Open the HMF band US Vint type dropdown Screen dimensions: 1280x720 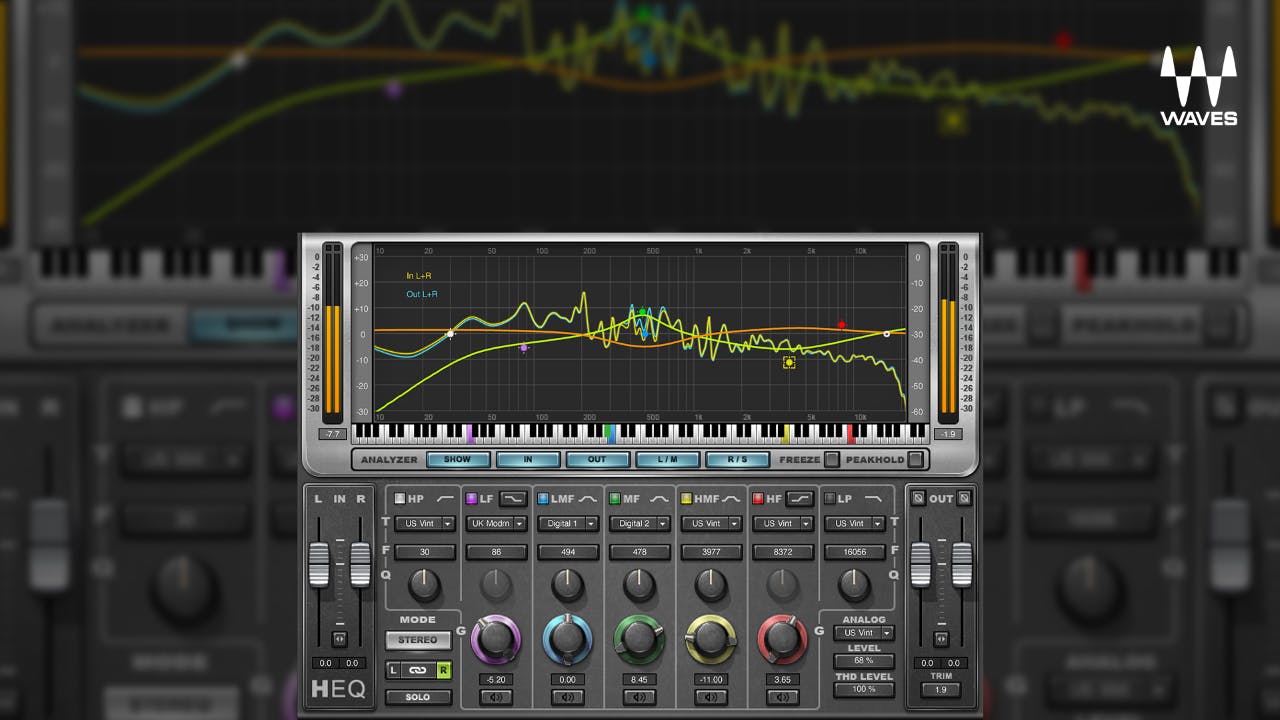coord(712,523)
